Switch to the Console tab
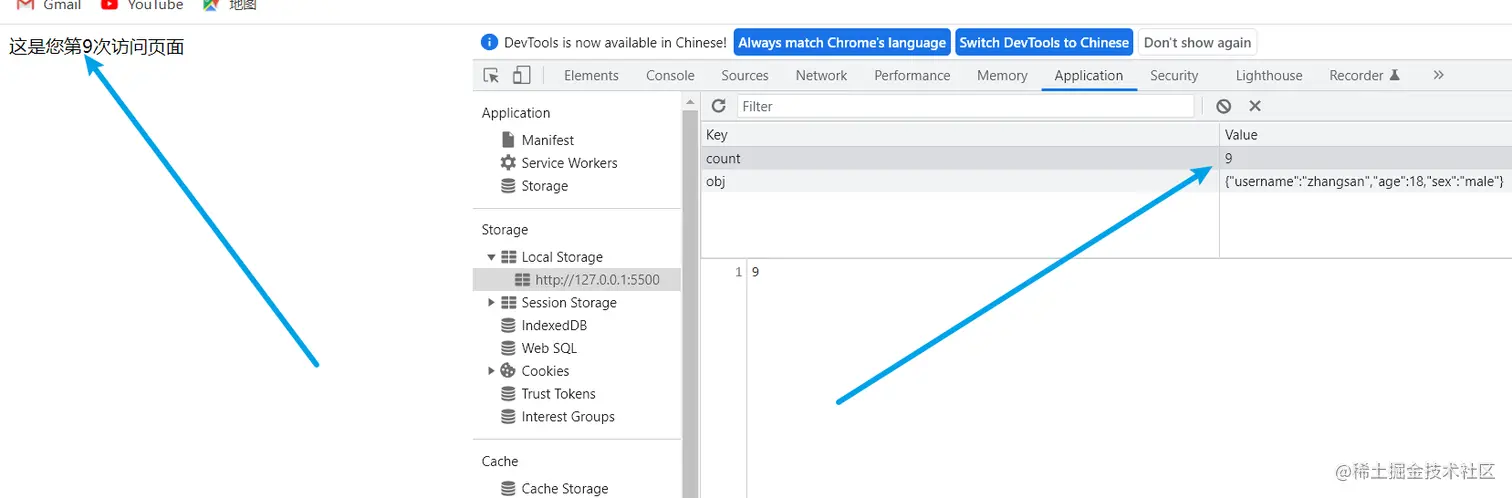Image resolution: width=1512 pixels, height=498 pixels. click(x=670, y=76)
